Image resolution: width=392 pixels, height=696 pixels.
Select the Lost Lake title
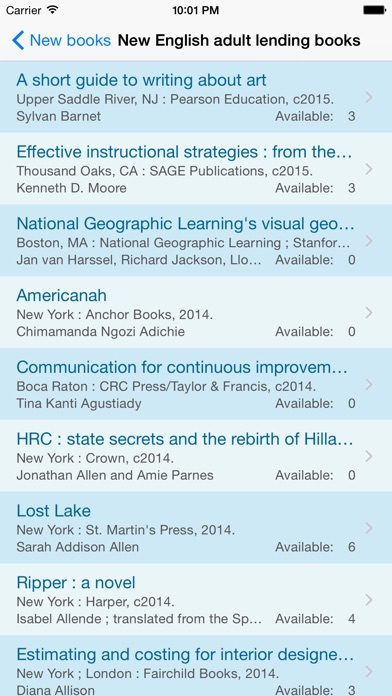pyautogui.click(x=54, y=511)
